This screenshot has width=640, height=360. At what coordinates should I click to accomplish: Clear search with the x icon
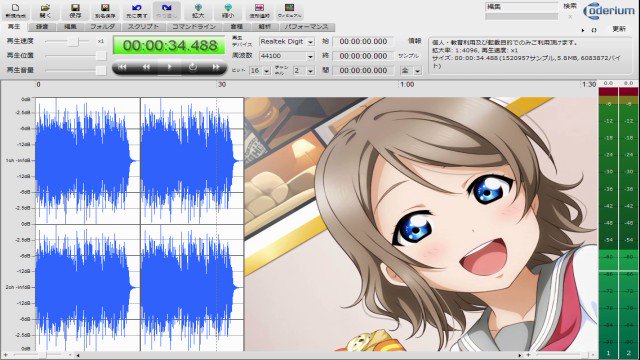tap(570, 17)
